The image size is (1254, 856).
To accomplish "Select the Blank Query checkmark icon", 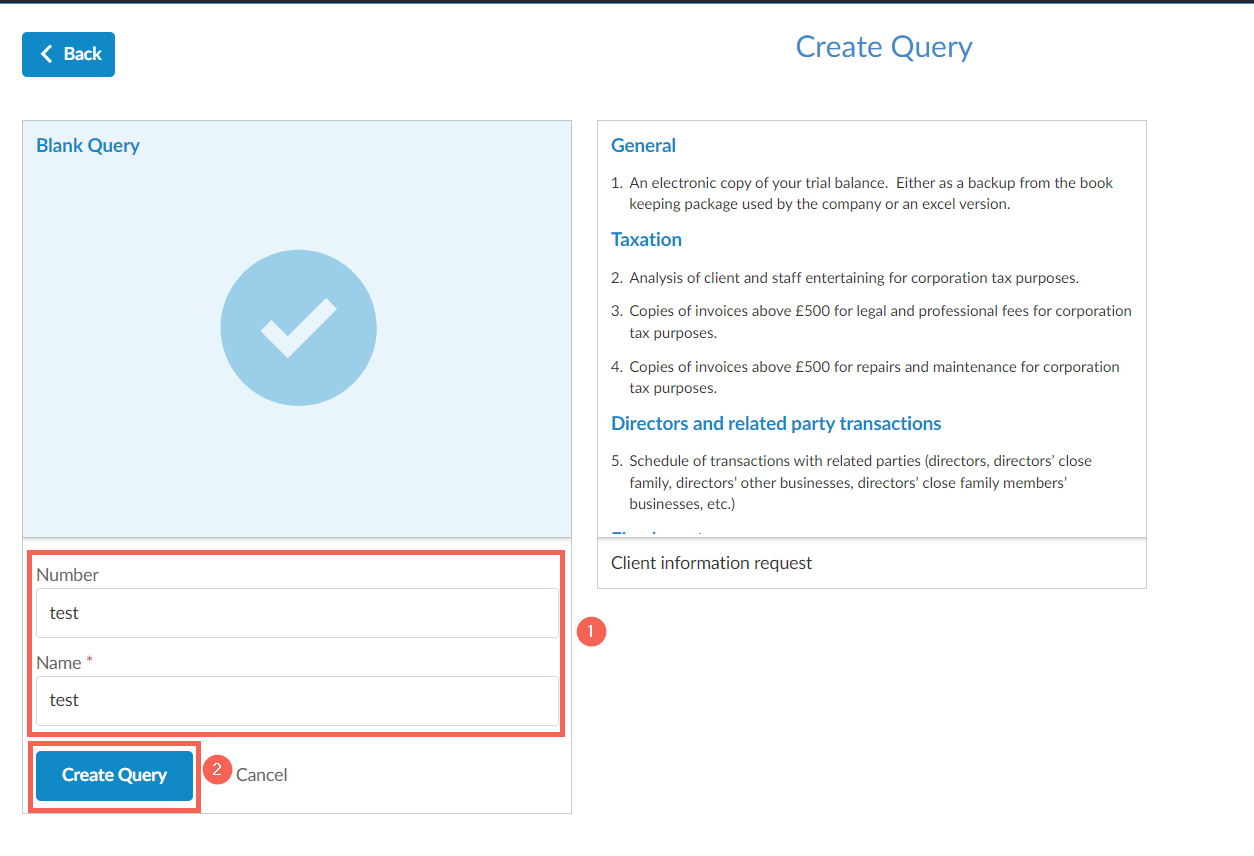I will click(x=298, y=328).
